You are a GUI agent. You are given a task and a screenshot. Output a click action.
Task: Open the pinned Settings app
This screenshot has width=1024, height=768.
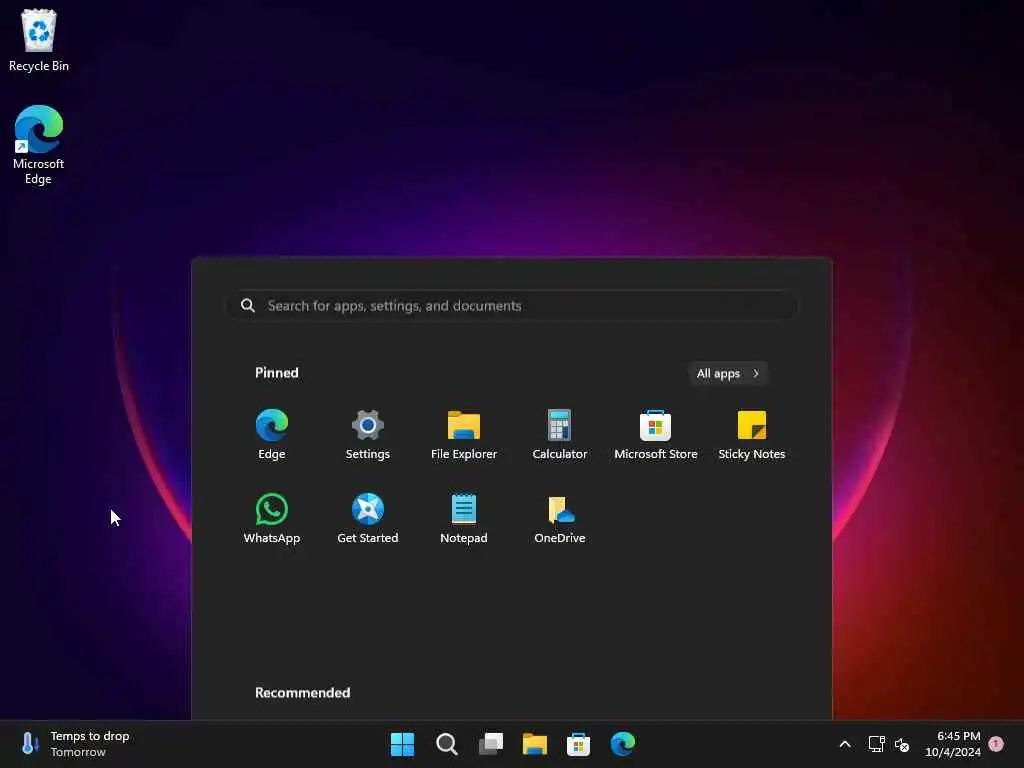point(368,435)
